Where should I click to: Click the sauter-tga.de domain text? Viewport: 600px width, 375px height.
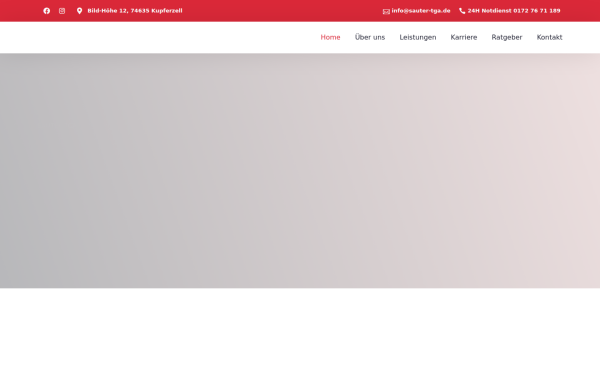[429, 11]
